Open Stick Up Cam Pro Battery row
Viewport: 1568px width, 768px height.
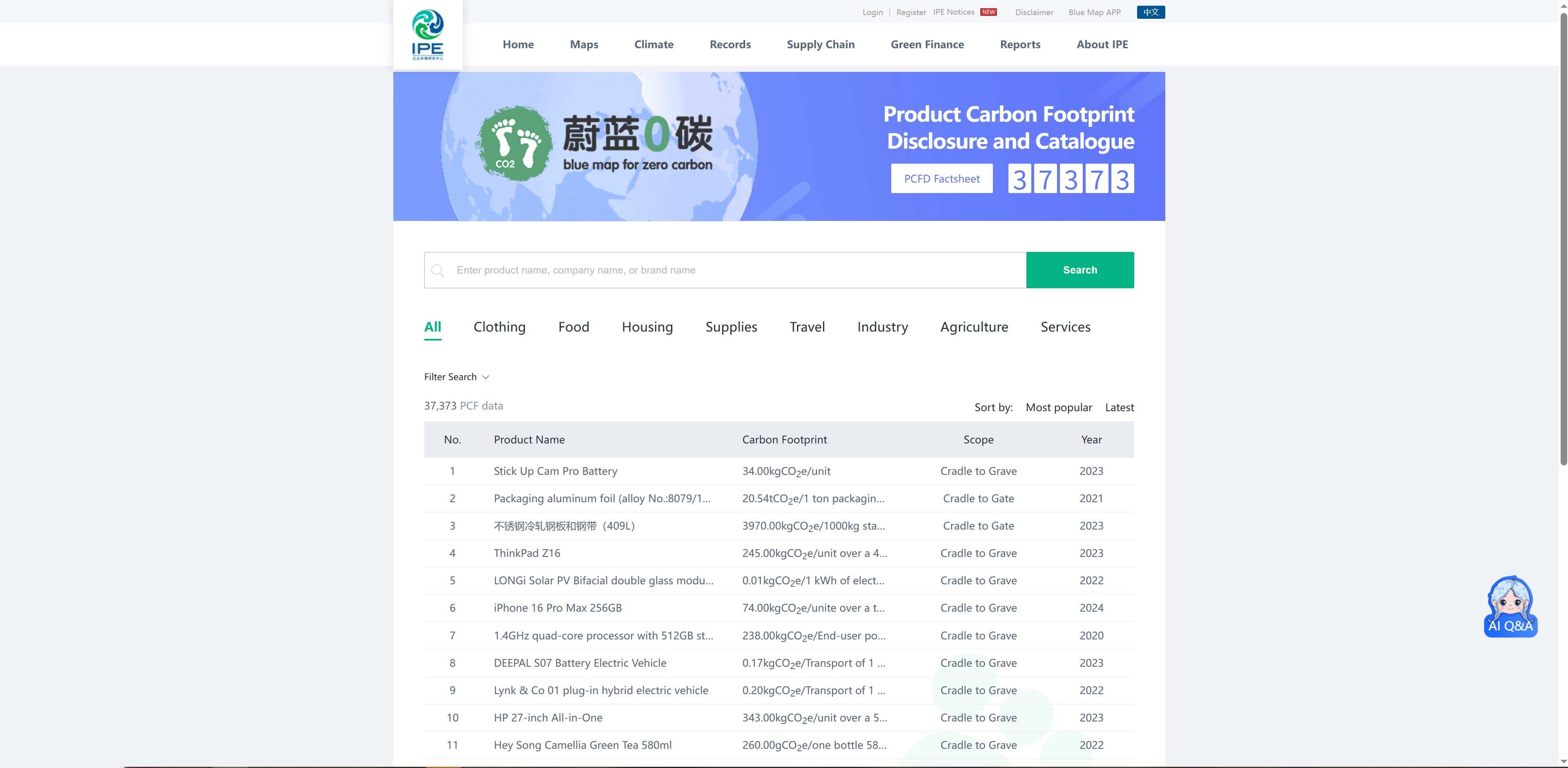coord(778,471)
